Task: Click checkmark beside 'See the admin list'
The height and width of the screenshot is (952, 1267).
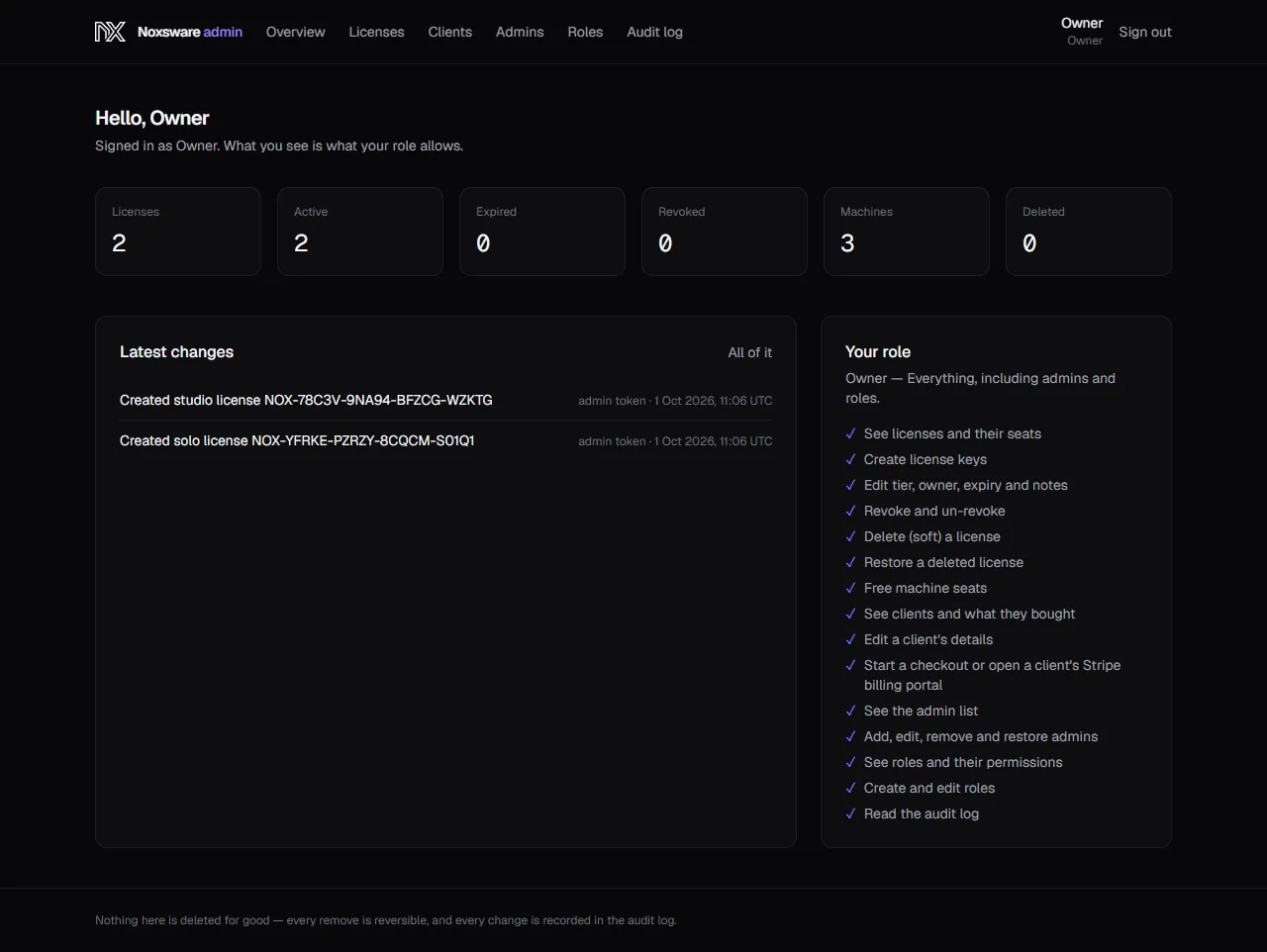Action: (850, 711)
